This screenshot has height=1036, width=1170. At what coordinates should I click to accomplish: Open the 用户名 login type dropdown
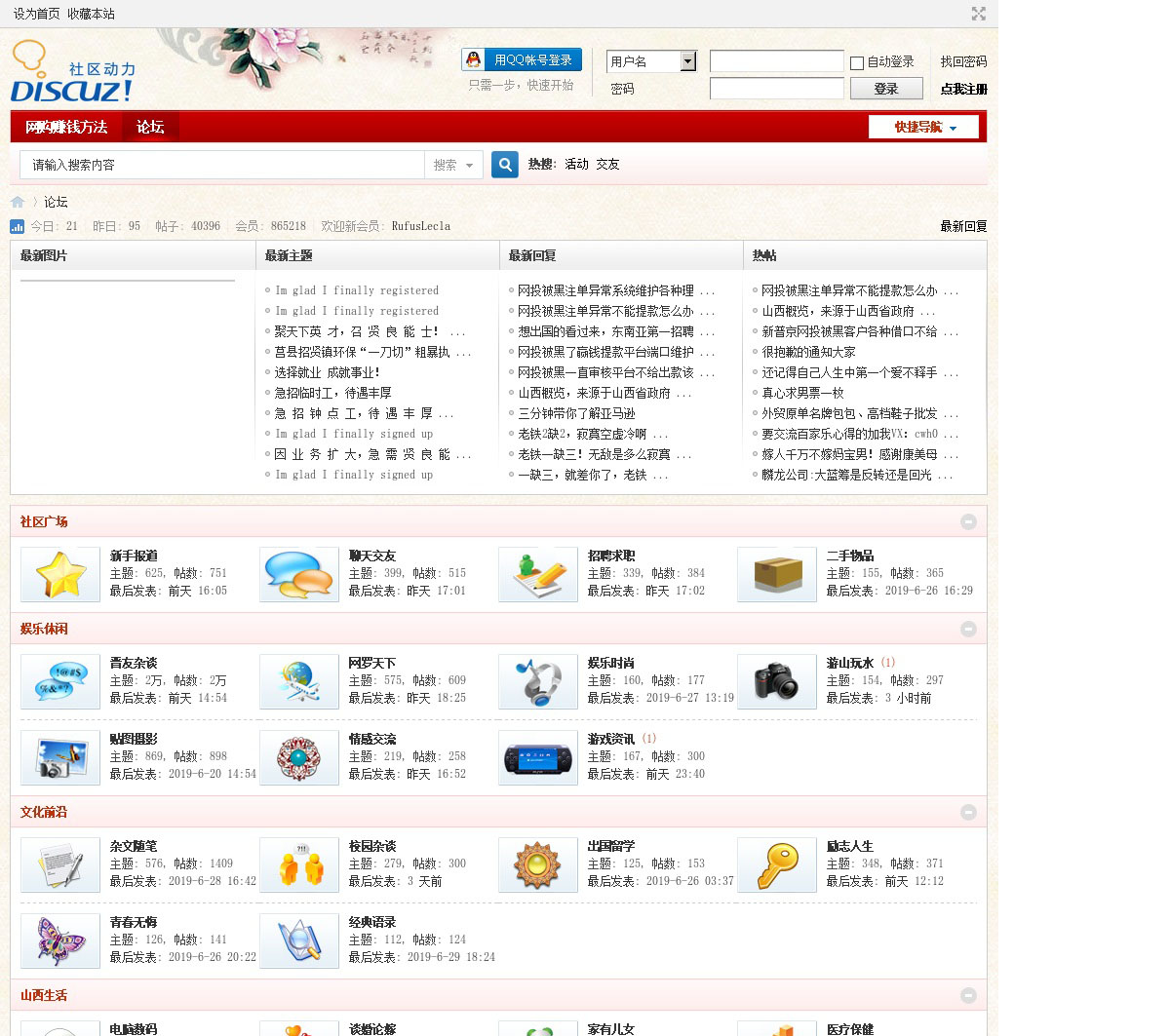(687, 61)
